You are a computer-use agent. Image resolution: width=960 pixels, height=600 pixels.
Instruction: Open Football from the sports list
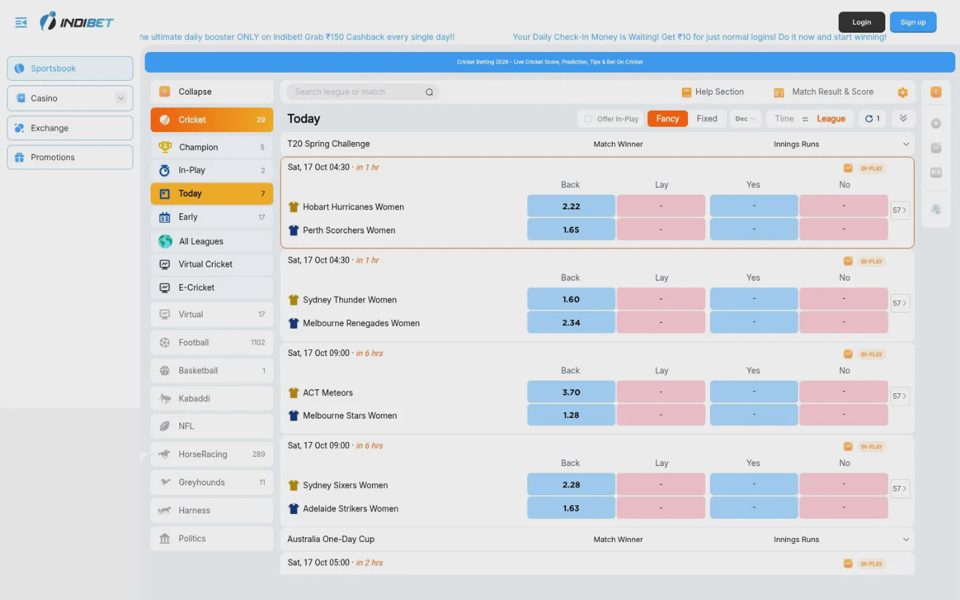click(x=212, y=343)
